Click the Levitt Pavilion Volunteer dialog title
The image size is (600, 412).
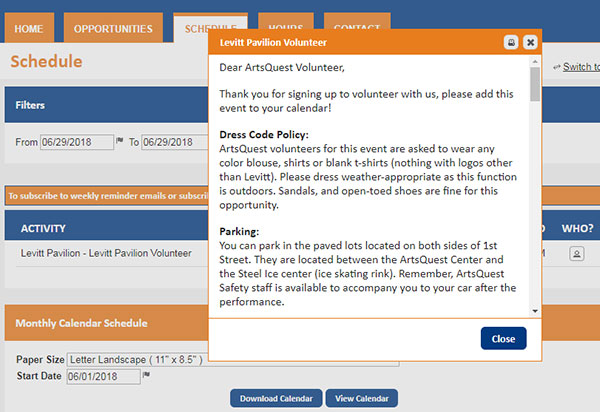(273, 42)
